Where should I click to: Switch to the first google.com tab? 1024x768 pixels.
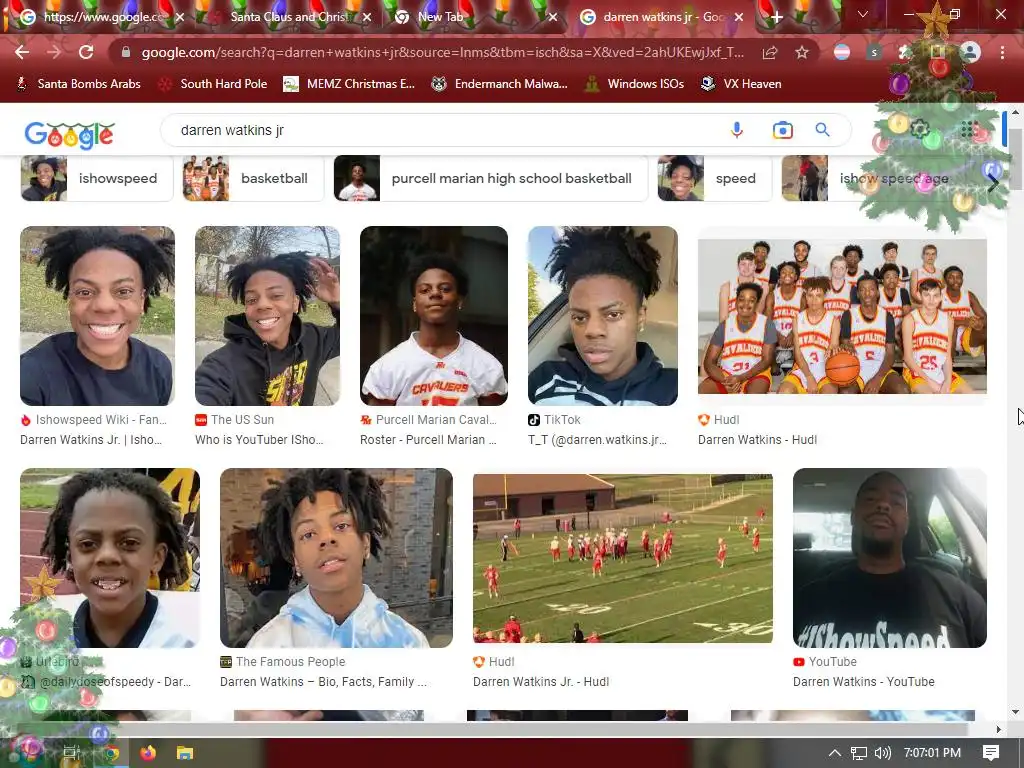click(103, 17)
